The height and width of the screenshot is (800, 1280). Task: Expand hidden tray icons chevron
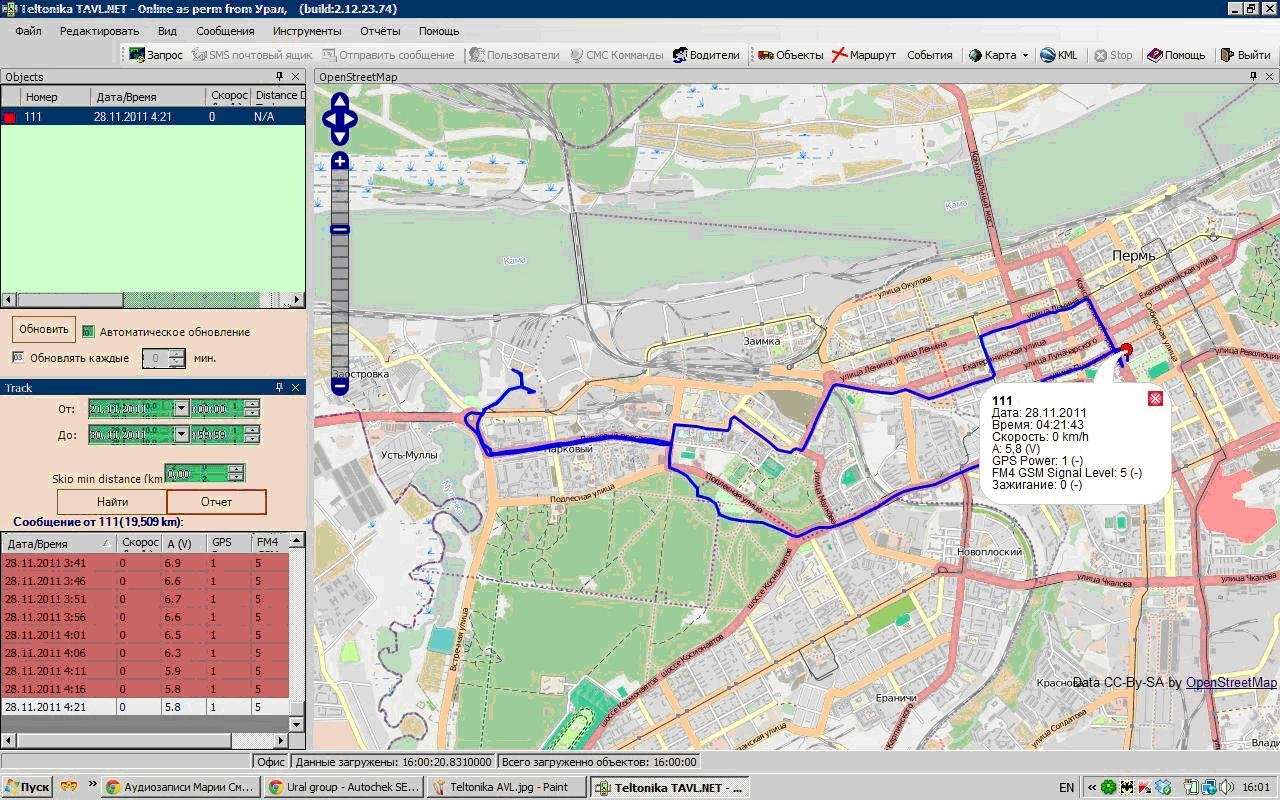pos(1092,787)
